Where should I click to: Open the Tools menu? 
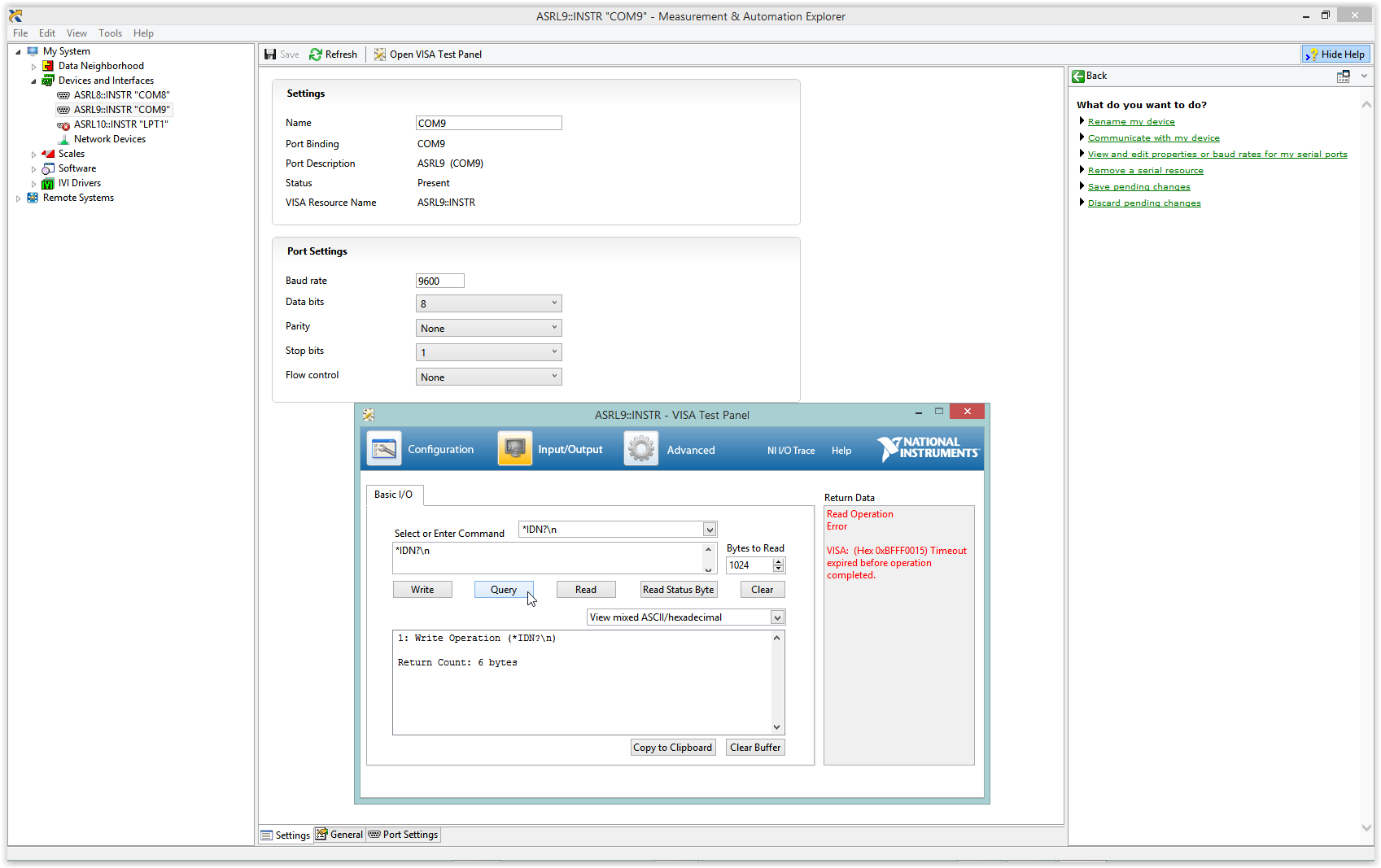point(110,33)
